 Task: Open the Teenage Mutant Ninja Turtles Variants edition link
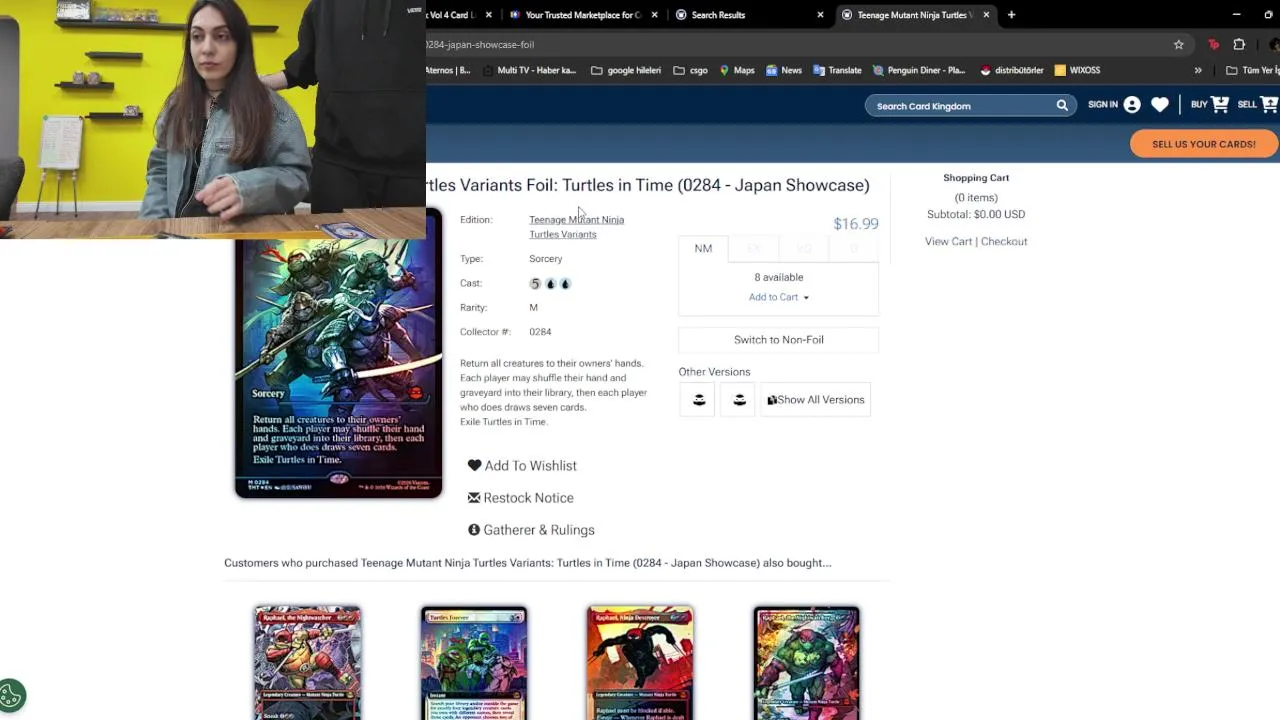576,227
